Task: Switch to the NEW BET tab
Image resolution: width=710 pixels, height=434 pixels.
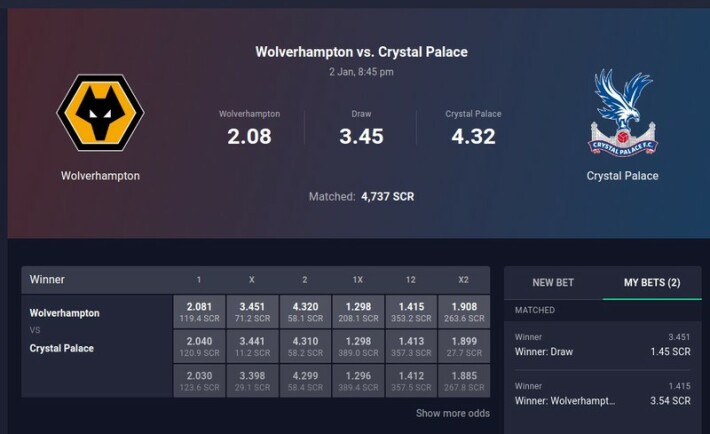Action: tap(553, 283)
